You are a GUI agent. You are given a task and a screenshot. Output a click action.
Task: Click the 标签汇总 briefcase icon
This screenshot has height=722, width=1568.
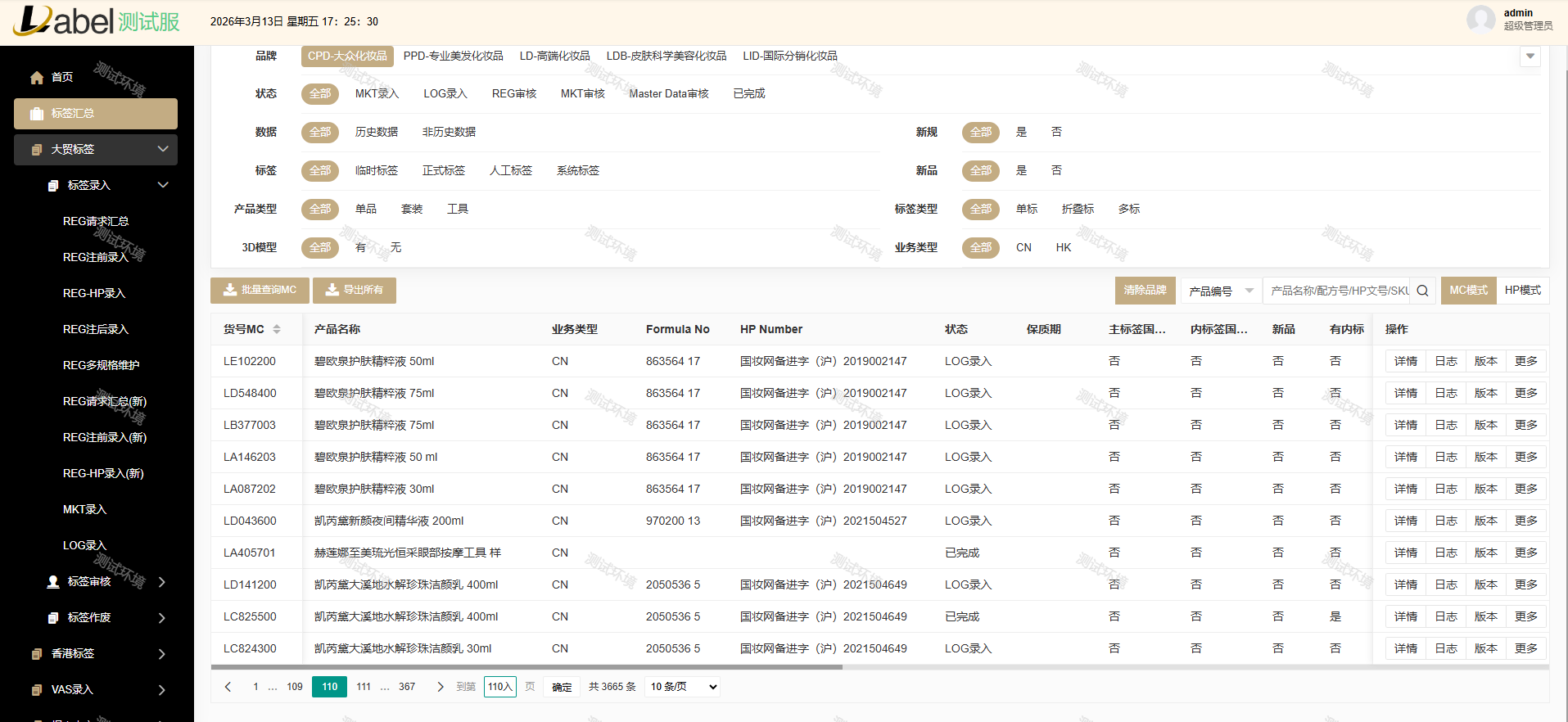point(37,114)
